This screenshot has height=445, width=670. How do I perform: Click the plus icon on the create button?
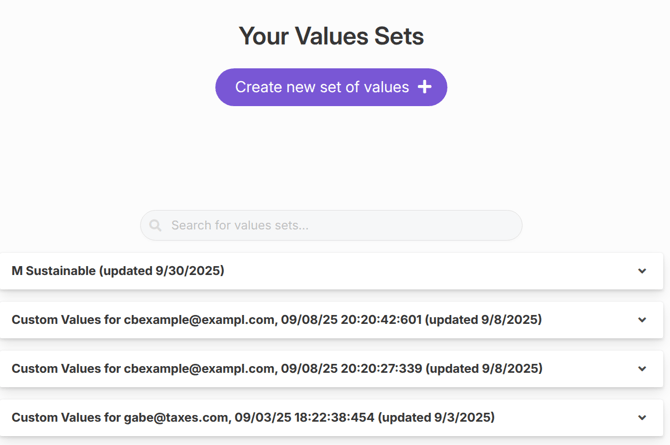(x=425, y=87)
